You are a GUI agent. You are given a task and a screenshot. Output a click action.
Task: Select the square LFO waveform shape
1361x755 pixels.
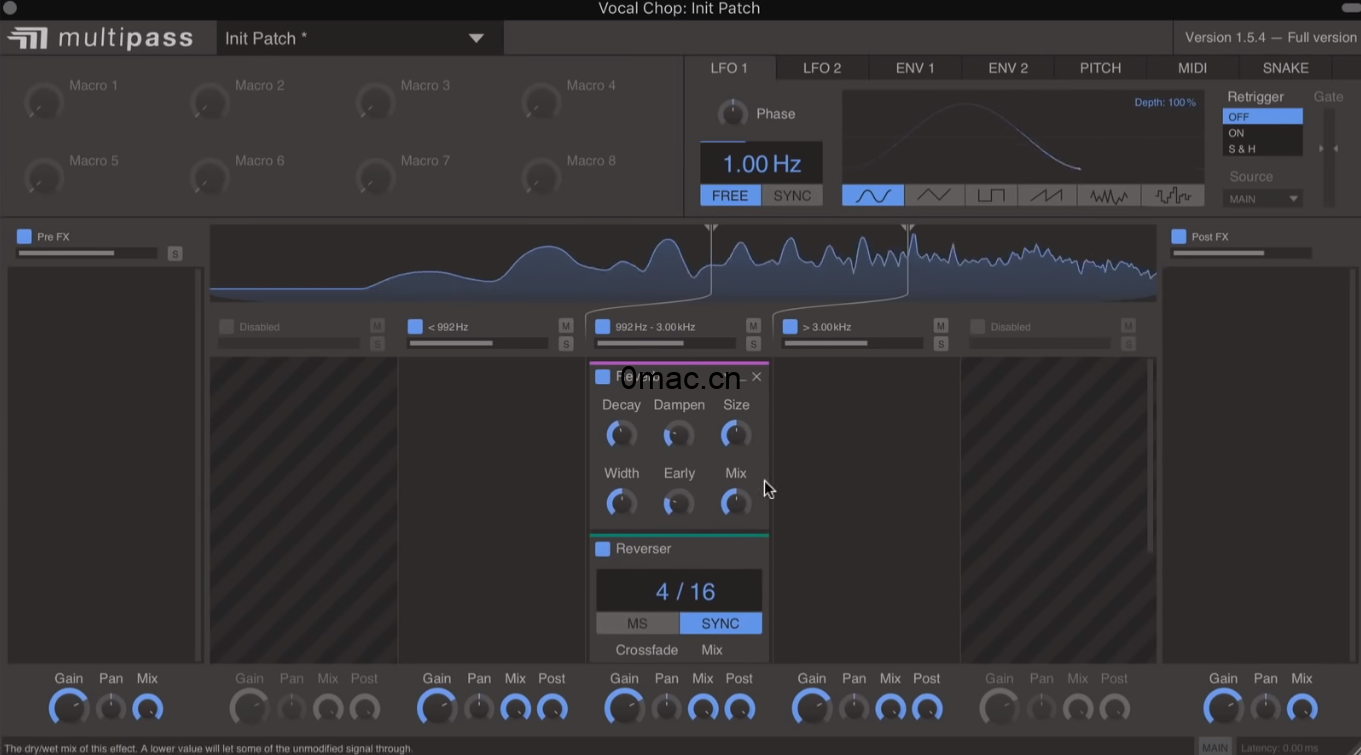[x=991, y=196]
